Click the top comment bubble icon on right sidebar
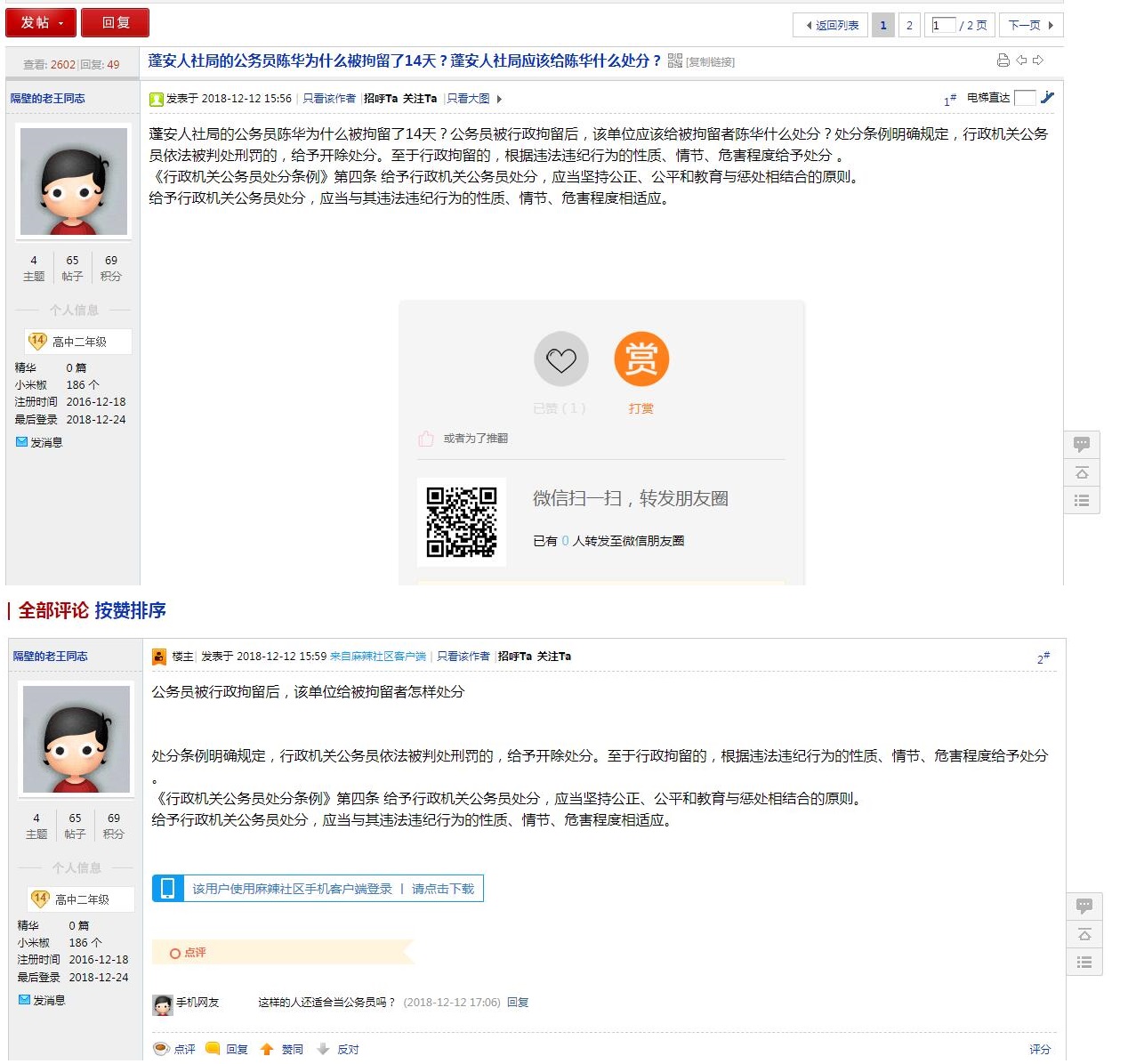Image resolution: width=1136 pixels, height=1064 pixels. (1082, 444)
